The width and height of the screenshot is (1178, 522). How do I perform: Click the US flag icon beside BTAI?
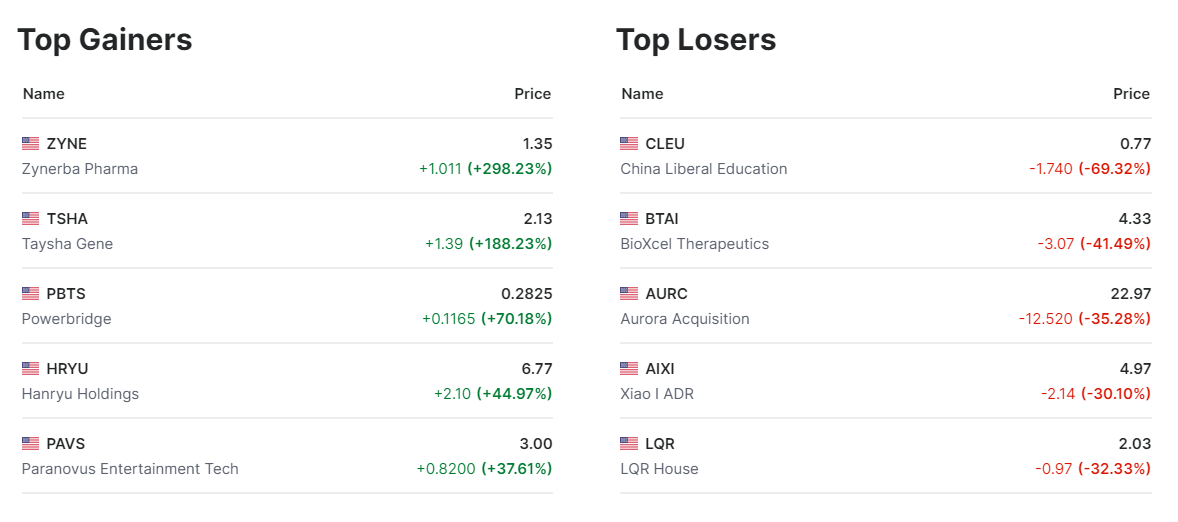(629, 219)
